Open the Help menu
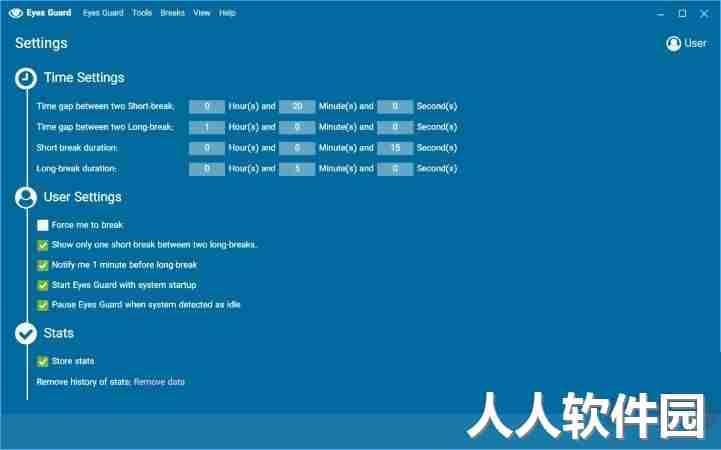The image size is (721, 450). point(227,13)
